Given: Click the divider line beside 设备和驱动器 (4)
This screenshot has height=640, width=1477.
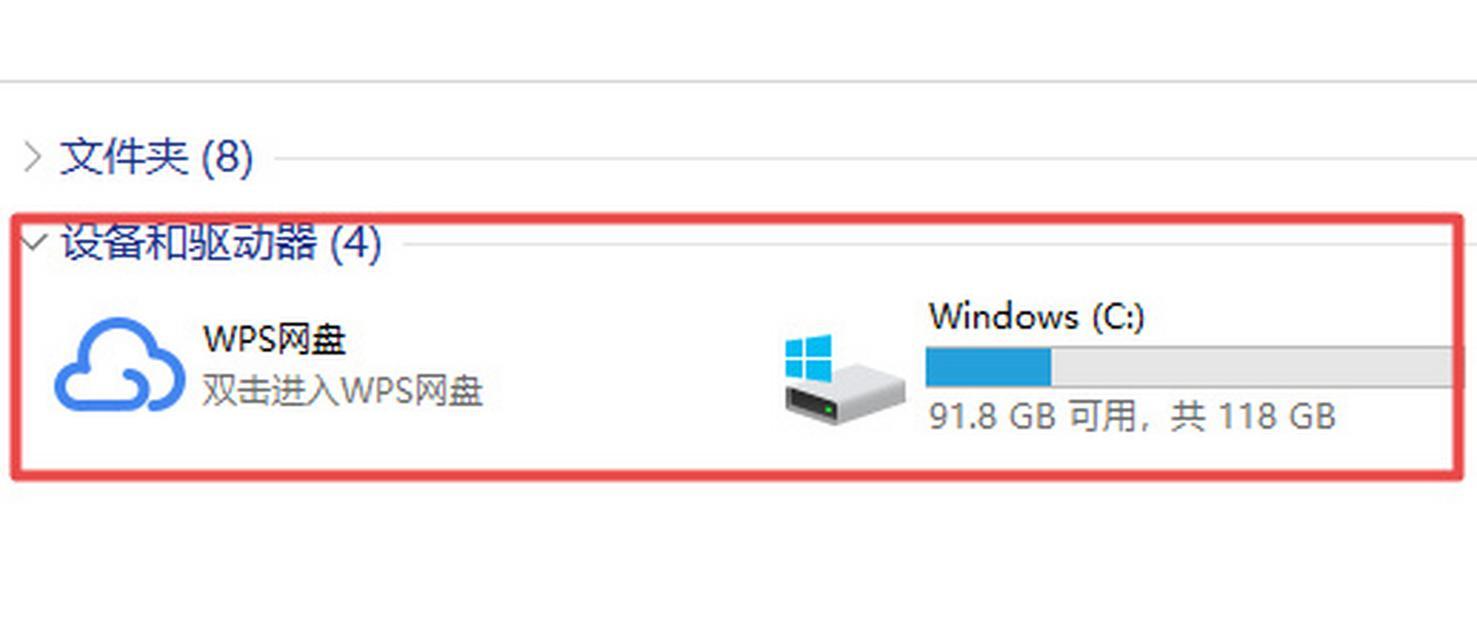Looking at the screenshot, I should [x=925, y=243].
